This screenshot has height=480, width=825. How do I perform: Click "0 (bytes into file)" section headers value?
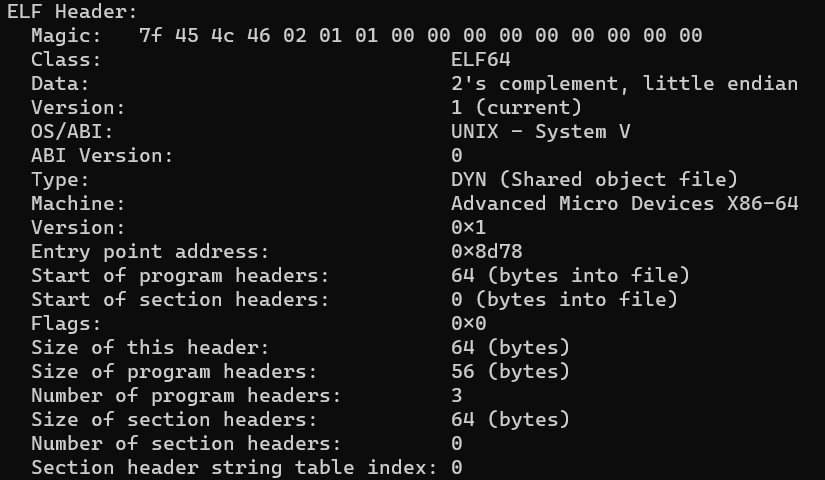[564, 300]
